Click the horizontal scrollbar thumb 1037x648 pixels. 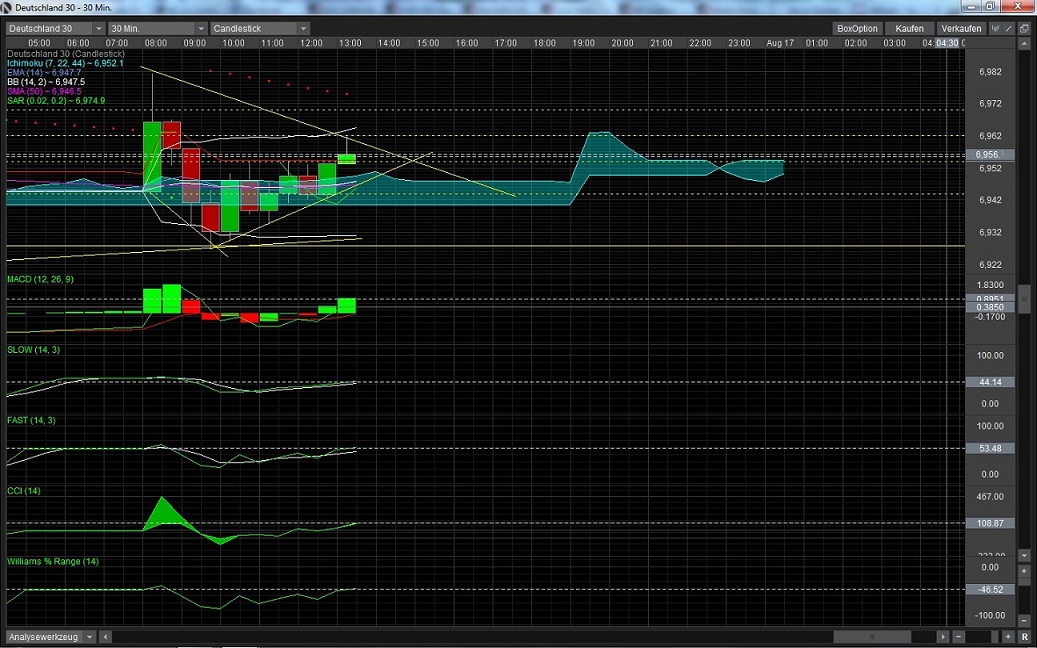(872, 637)
